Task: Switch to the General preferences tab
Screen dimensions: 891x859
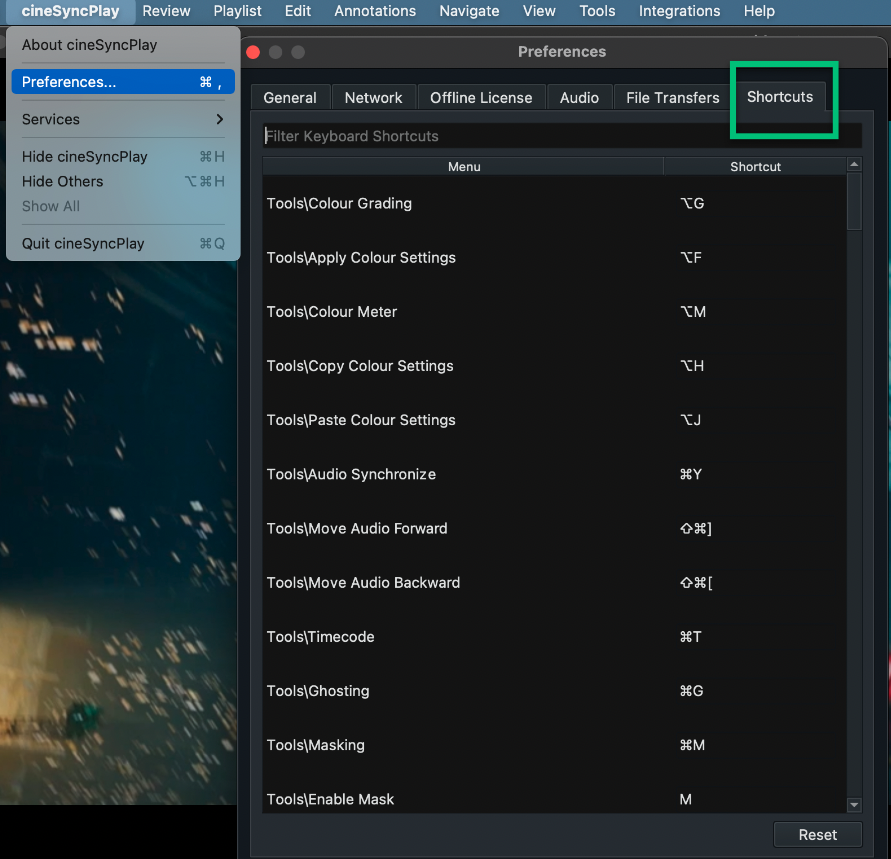Action: coord(290,97)
